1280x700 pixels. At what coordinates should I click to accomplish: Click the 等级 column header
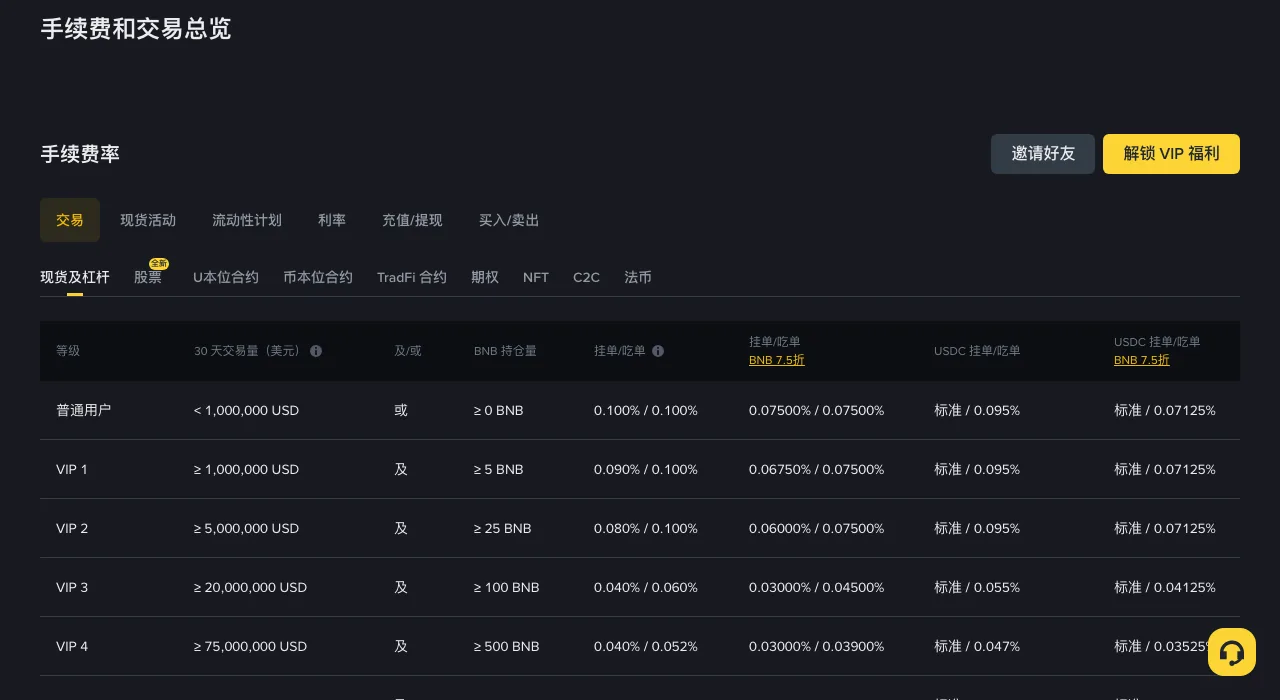pyautogui.click(x=68, y=351)
